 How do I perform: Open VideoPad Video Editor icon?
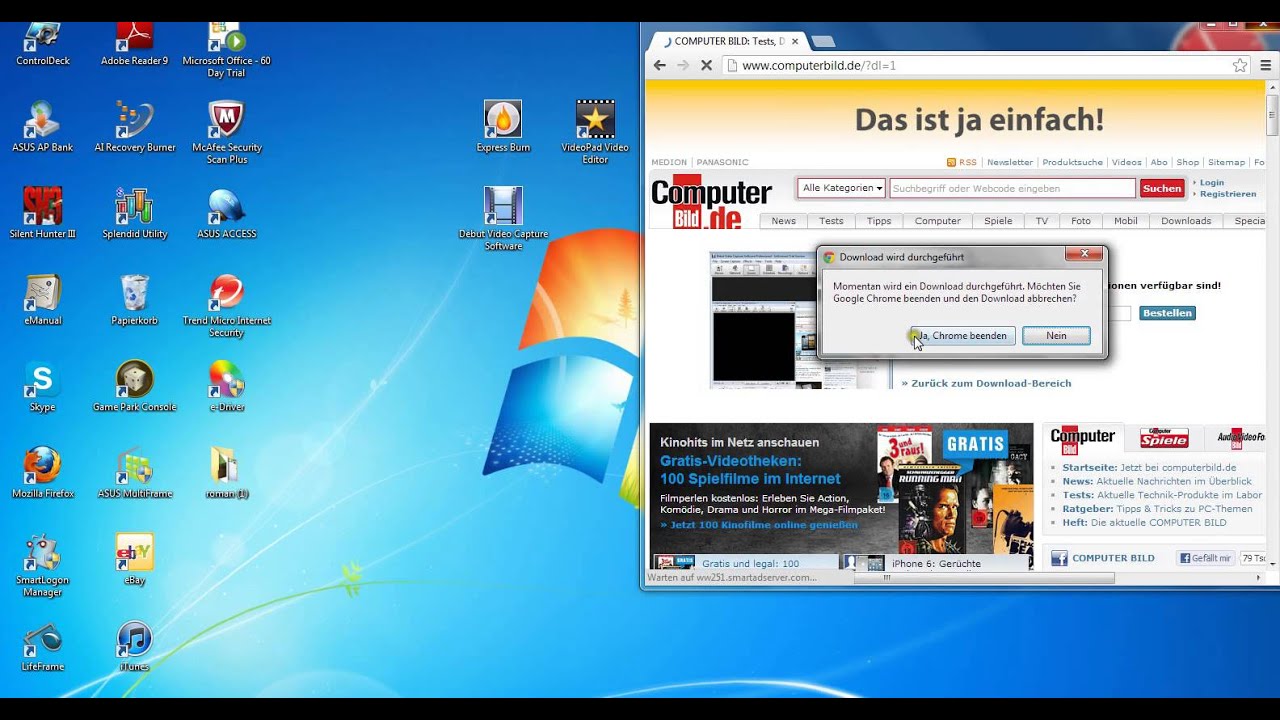tap(595, 132)
